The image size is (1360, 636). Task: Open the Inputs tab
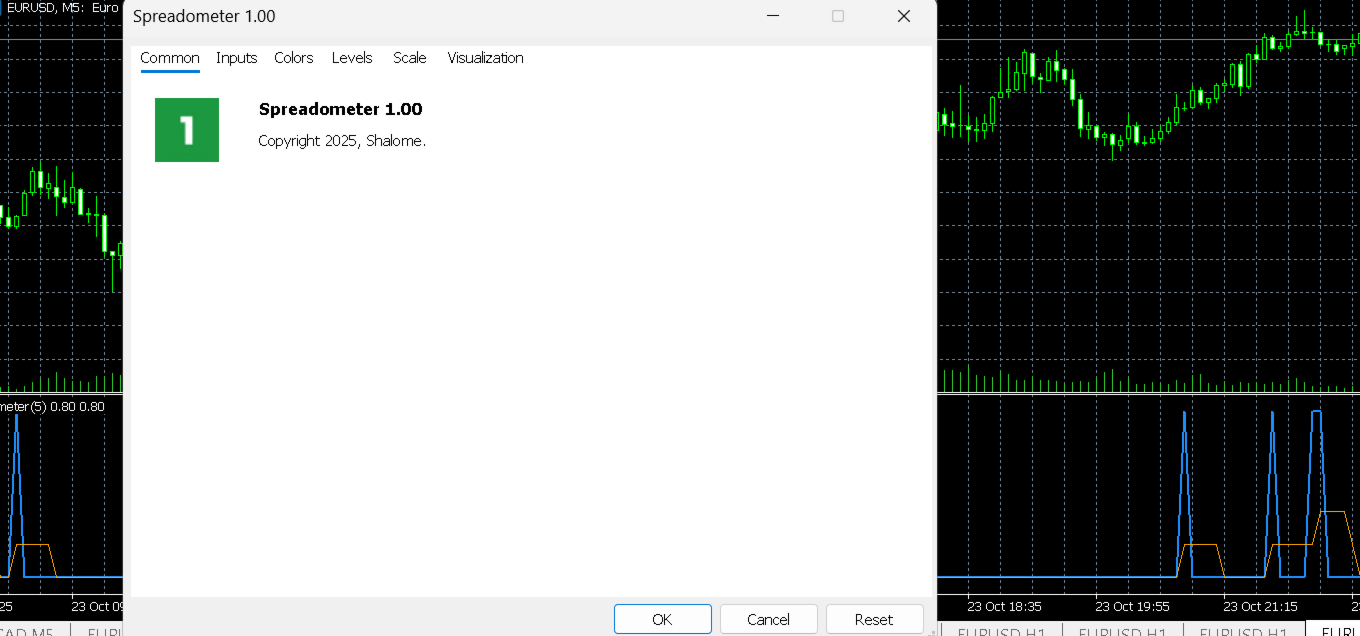tap(237, 58)
